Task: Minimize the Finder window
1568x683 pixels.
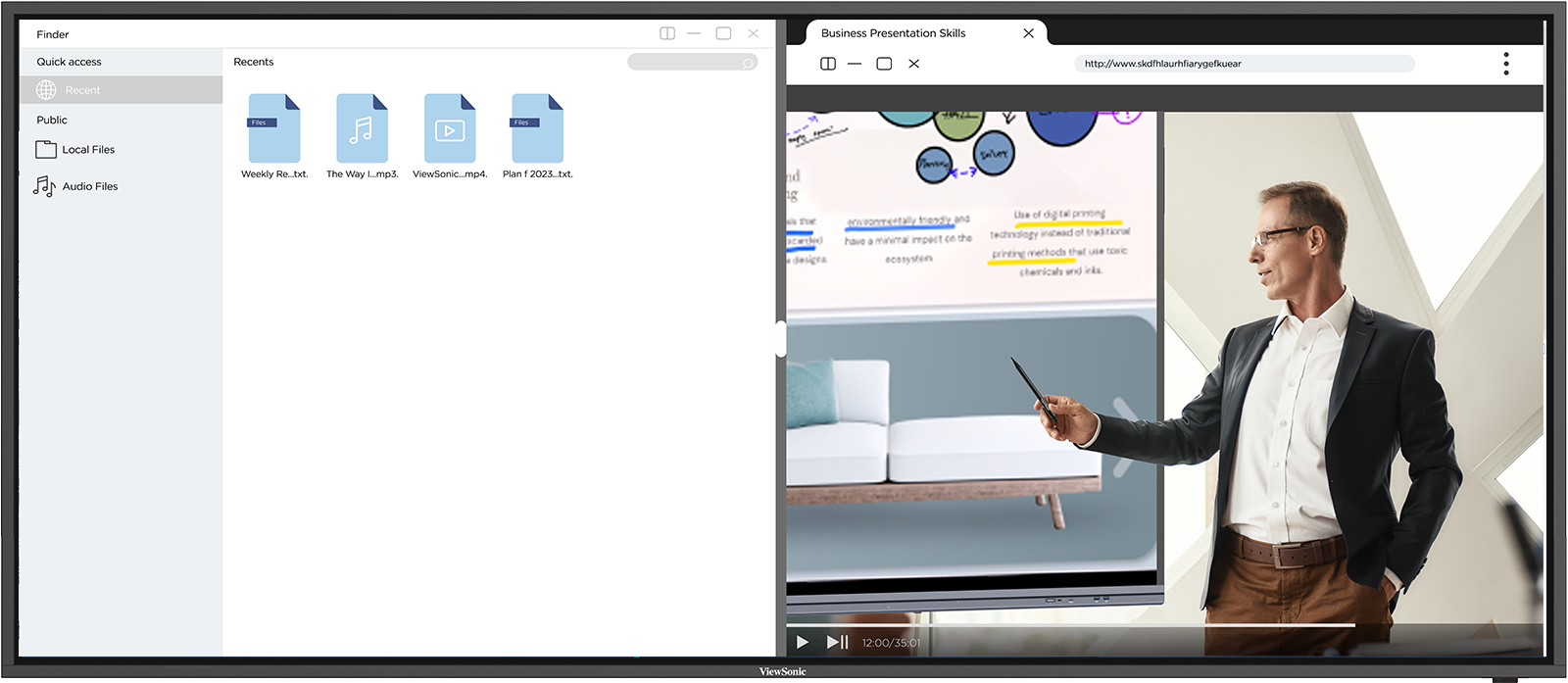Action: click(694, 33)
